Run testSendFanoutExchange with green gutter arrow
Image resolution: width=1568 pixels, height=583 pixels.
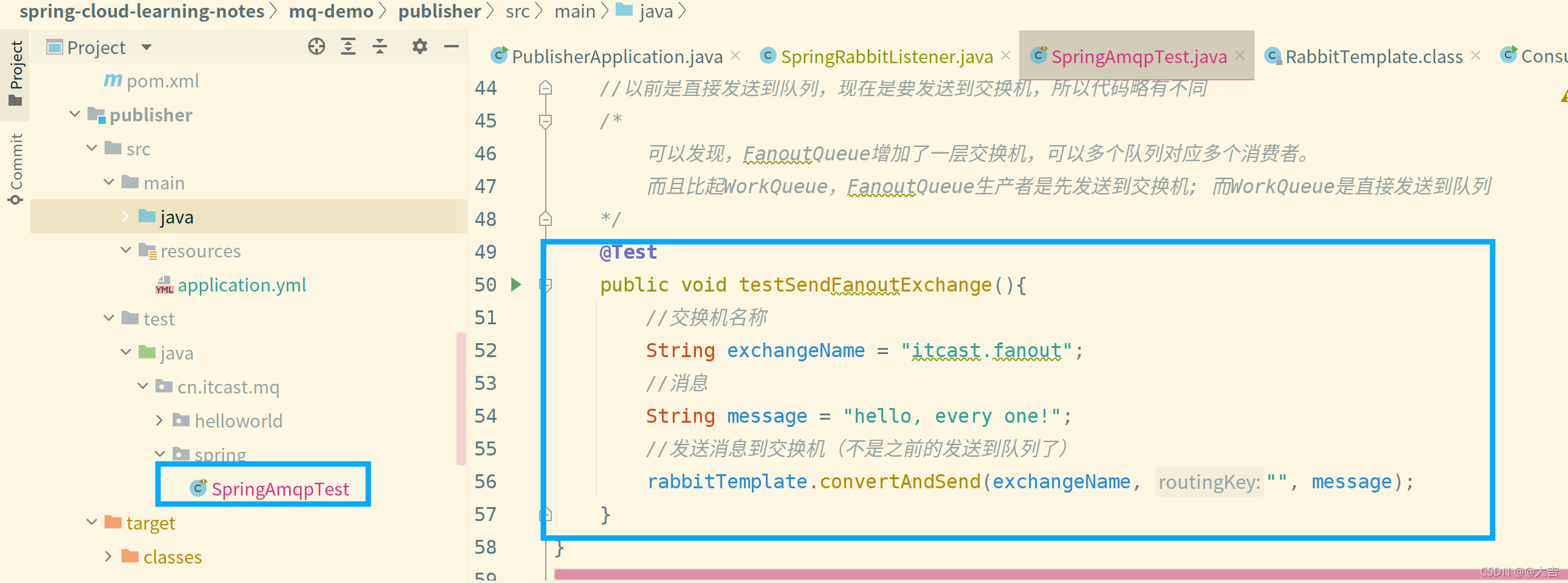(x=516, y=284)
